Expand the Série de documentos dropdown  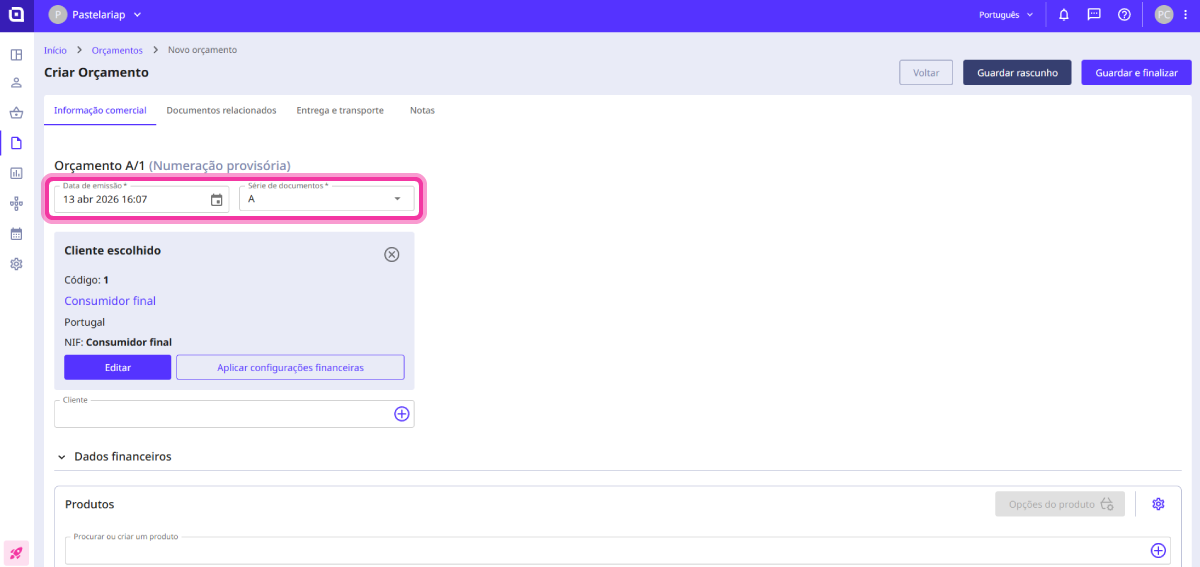[397, 199]
